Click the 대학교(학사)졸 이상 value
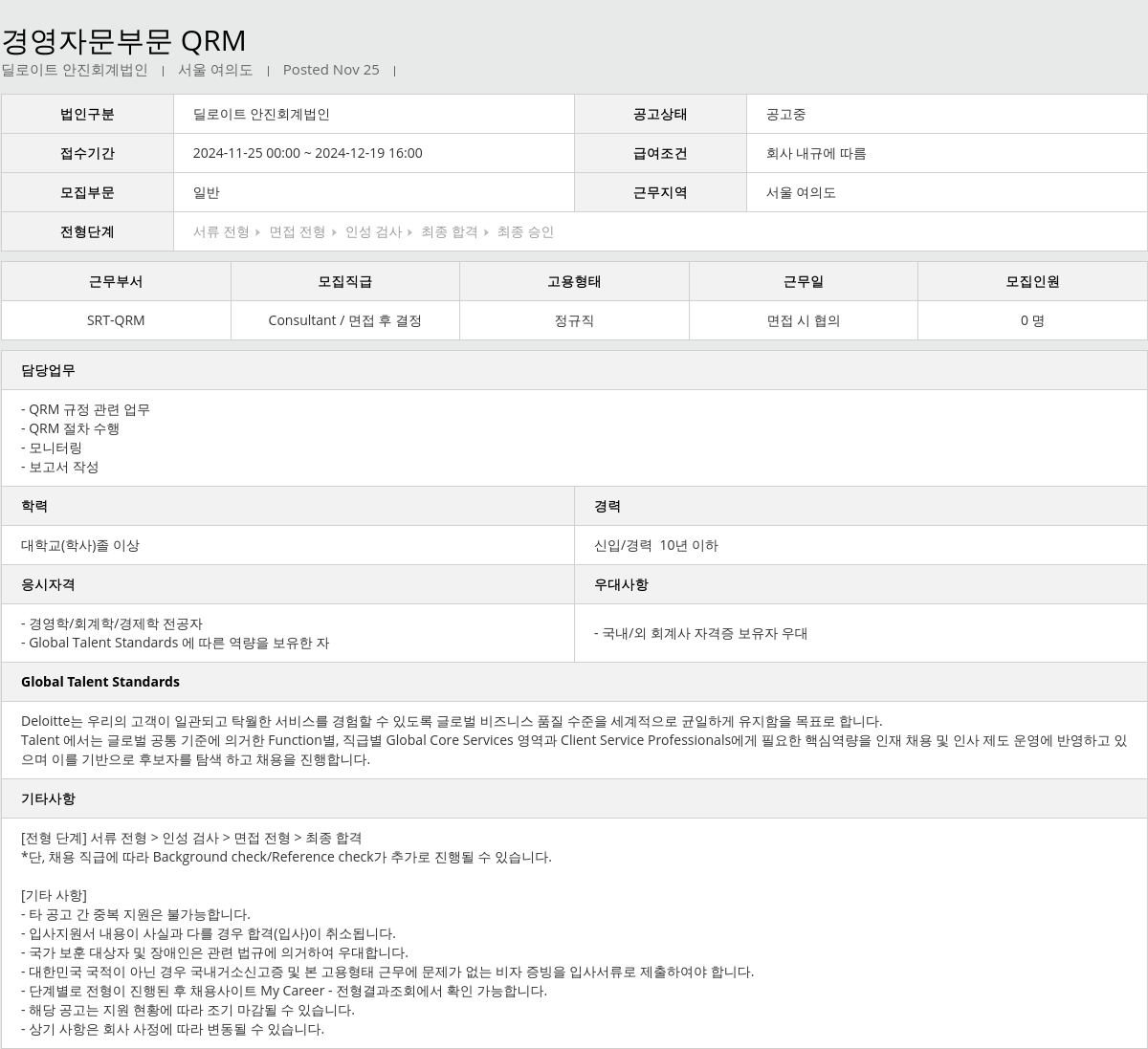The image size is (1148, 1049). click(80, 545)
